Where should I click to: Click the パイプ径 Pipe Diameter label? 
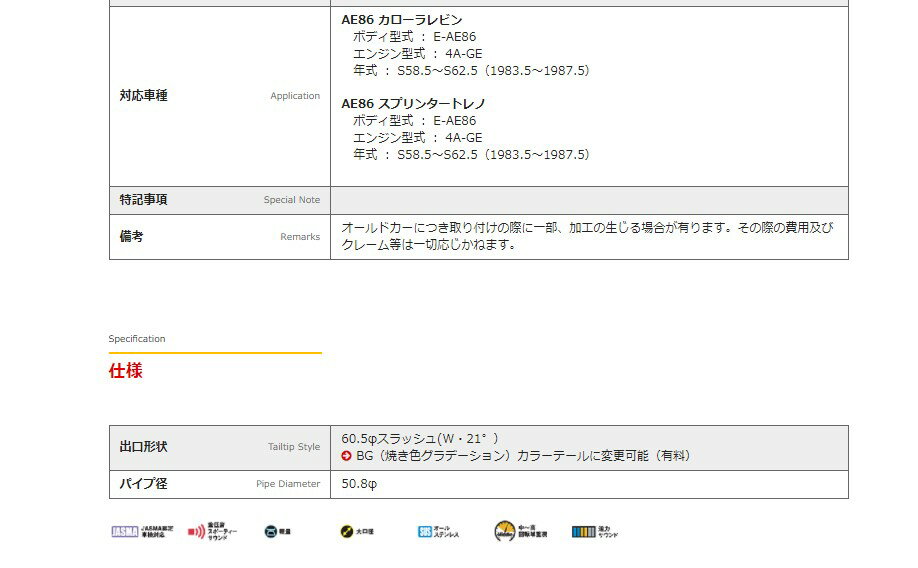[x=143, y=484]
